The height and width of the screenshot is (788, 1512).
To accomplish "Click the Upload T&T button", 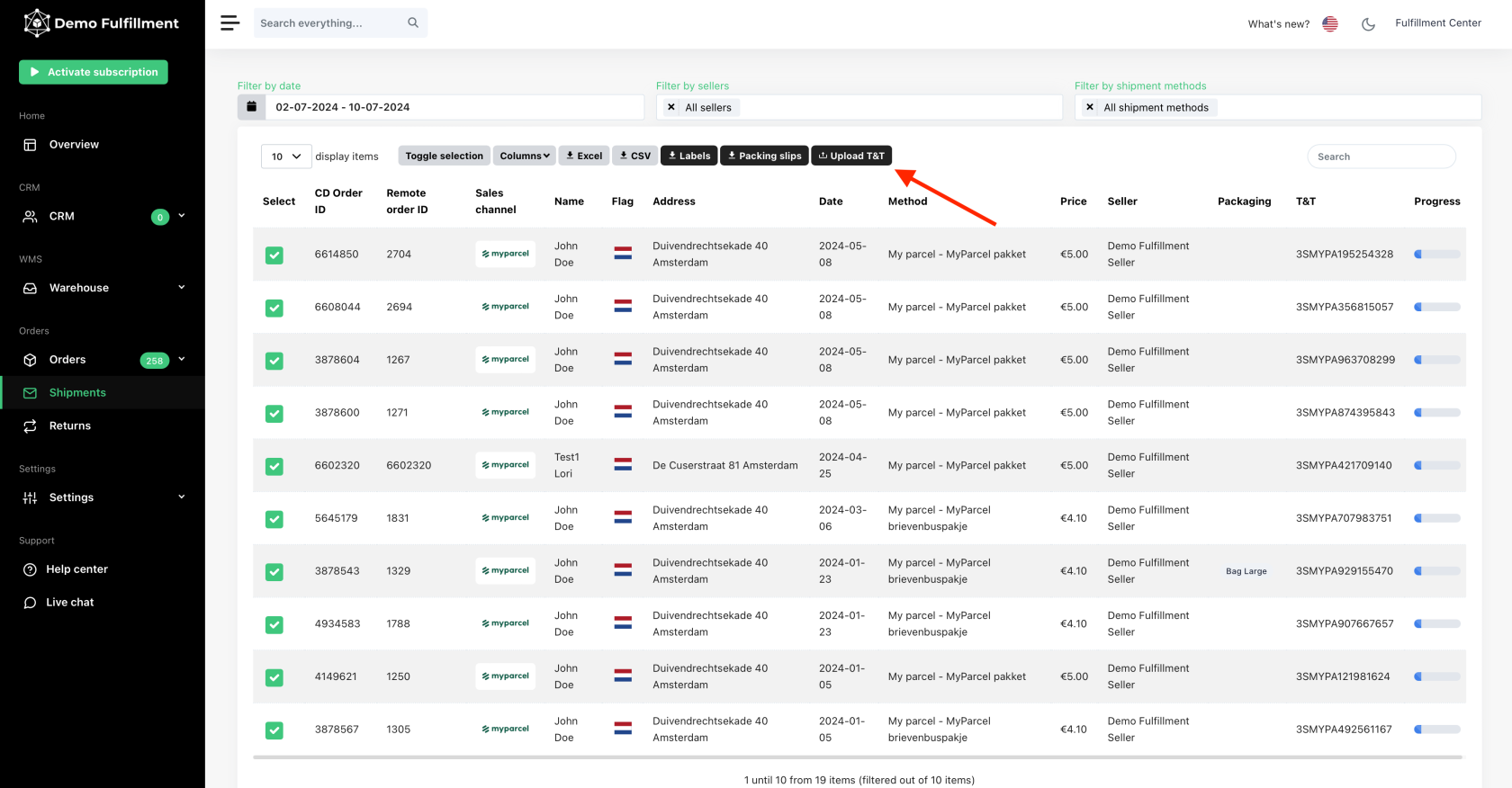I will coord(851,156).
